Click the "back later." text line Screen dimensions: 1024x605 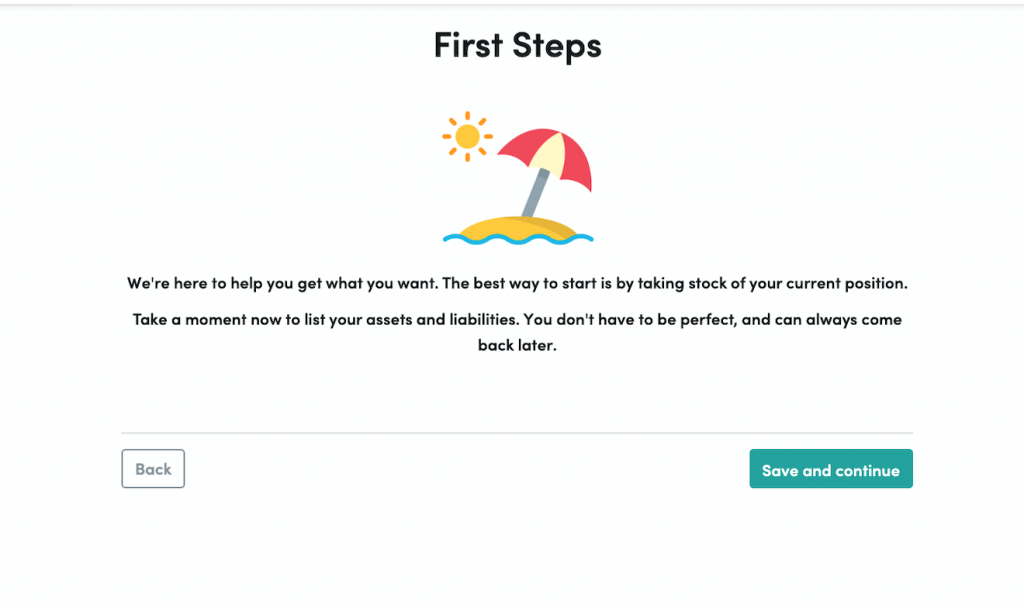[516, 345]
